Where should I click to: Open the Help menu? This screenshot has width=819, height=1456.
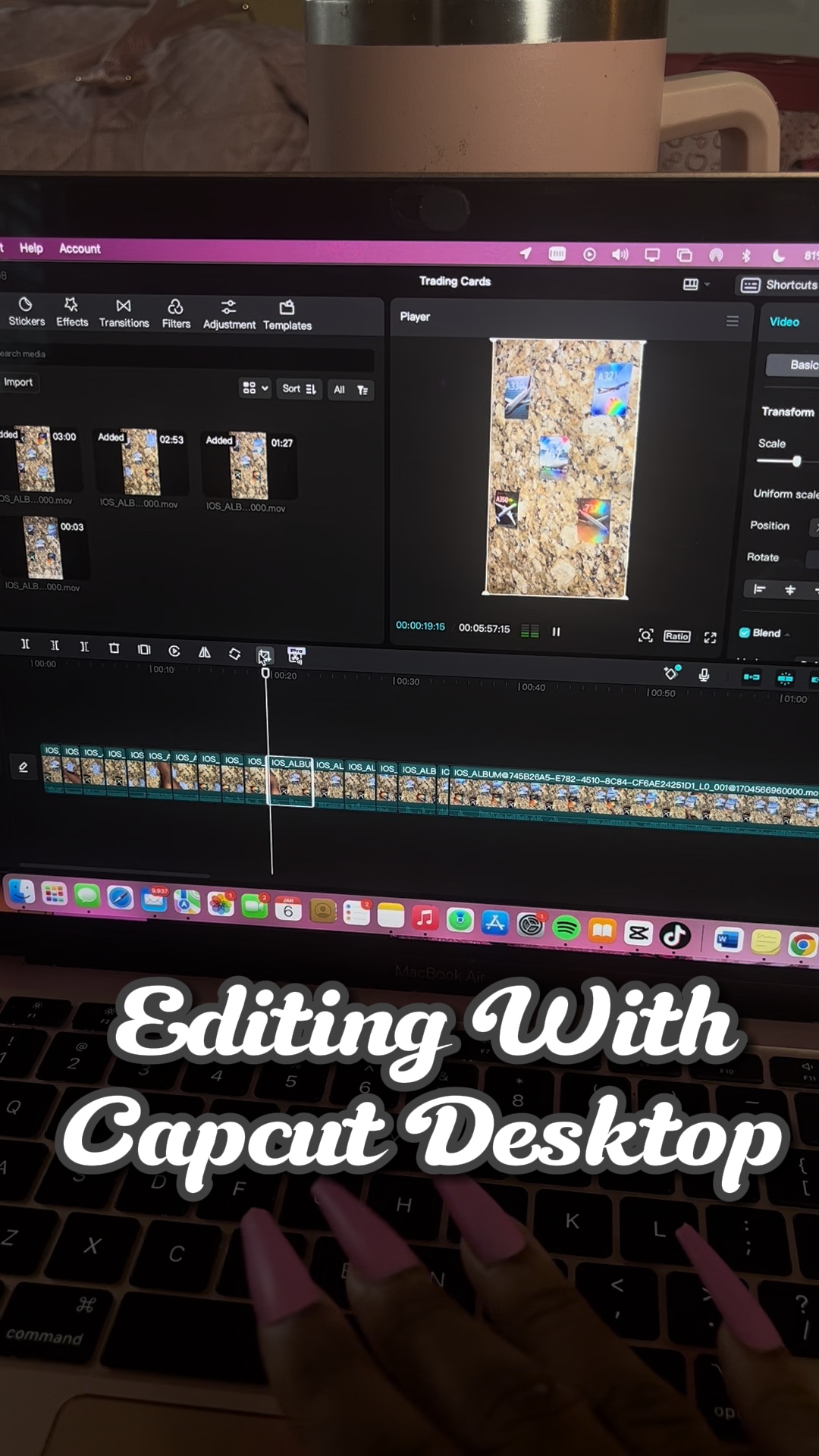click(31, 248)
